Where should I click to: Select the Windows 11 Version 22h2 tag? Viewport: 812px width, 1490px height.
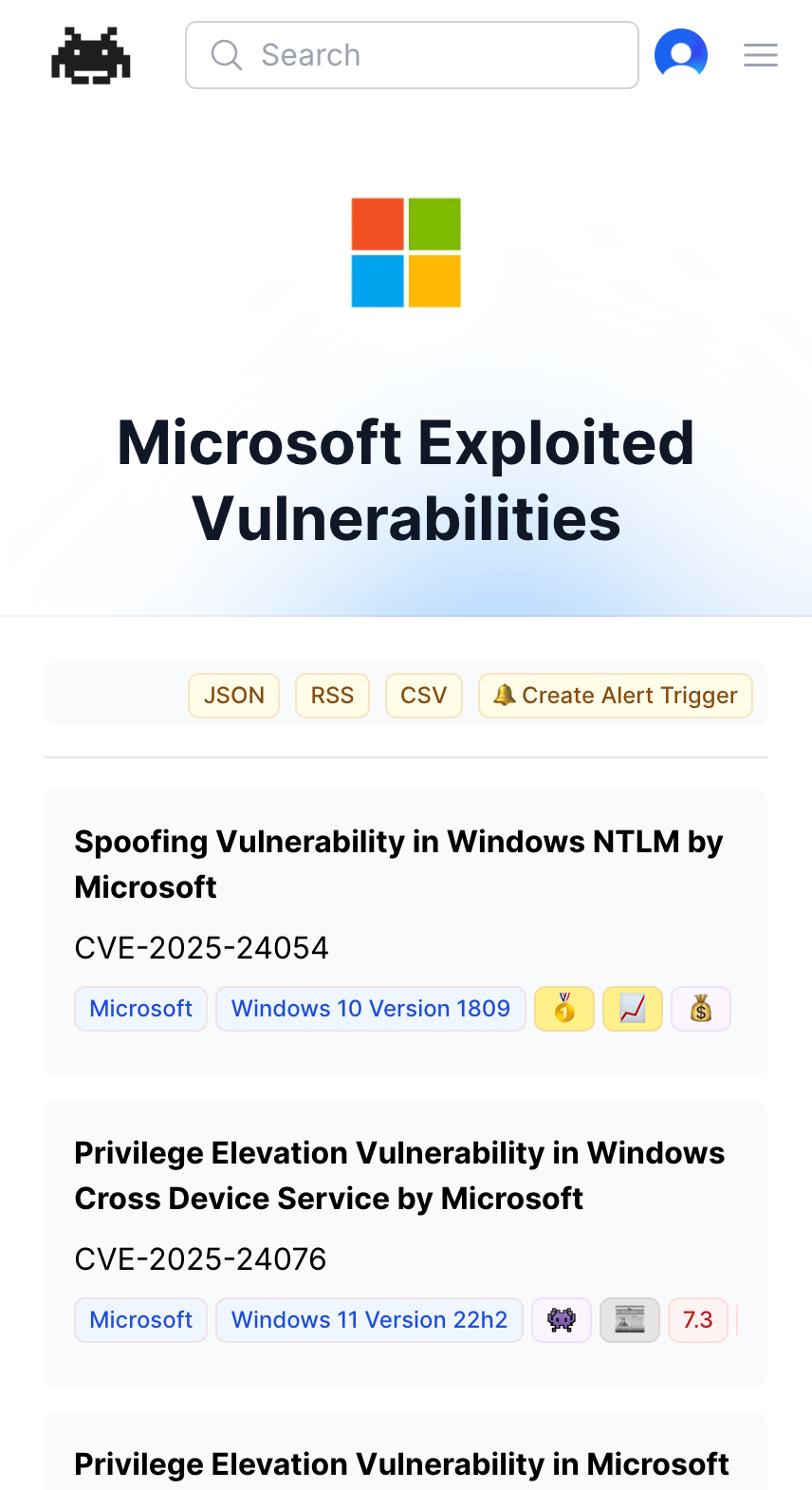(369, 1320)
